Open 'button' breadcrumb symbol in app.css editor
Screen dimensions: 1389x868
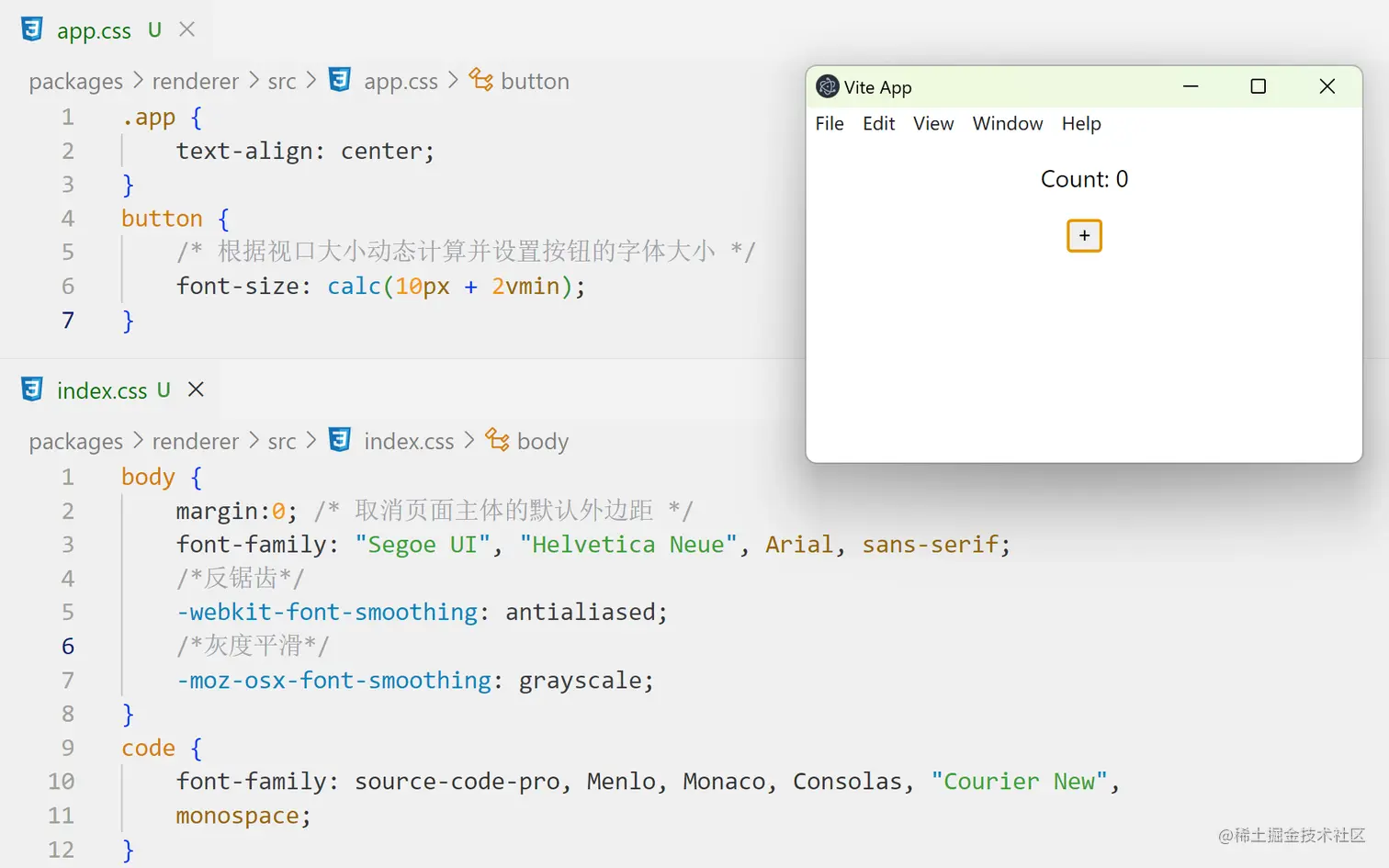click(x=536, y=82)
